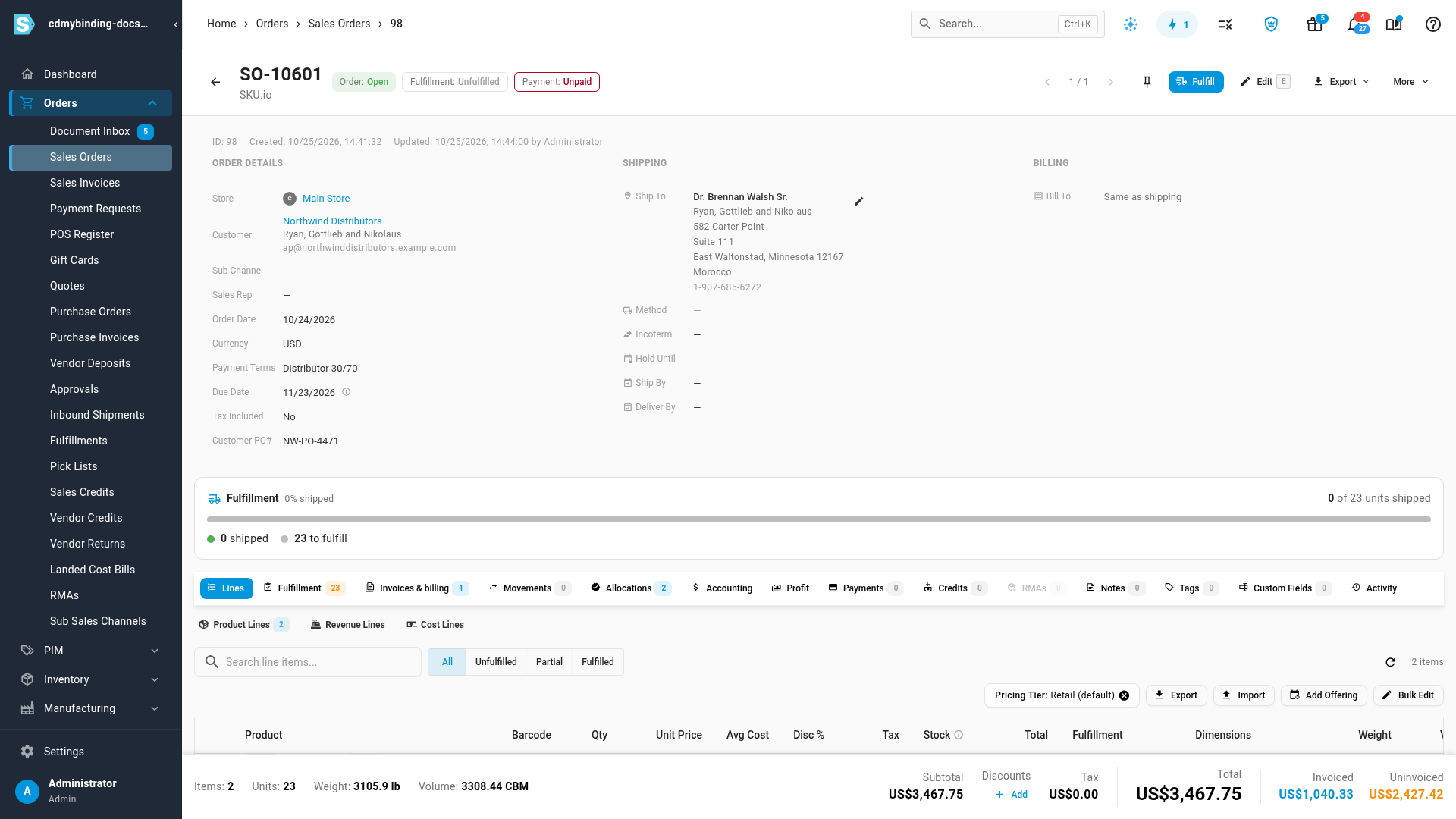Viewport: 1456px width, 819px height.
Task: Edit the Ship To address pencil
Action: (x=858, y=202)
